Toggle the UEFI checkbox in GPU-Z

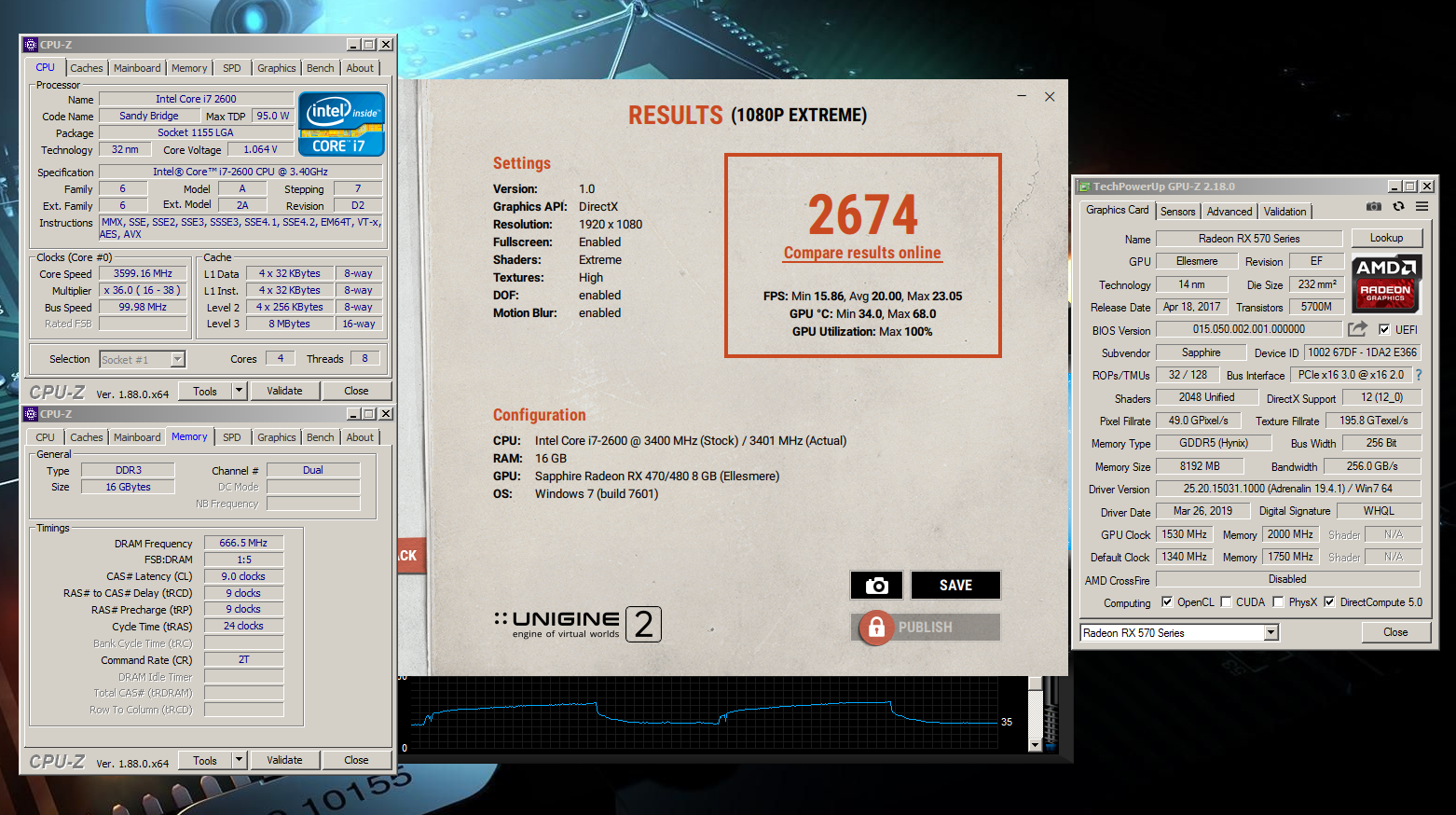1384,329
